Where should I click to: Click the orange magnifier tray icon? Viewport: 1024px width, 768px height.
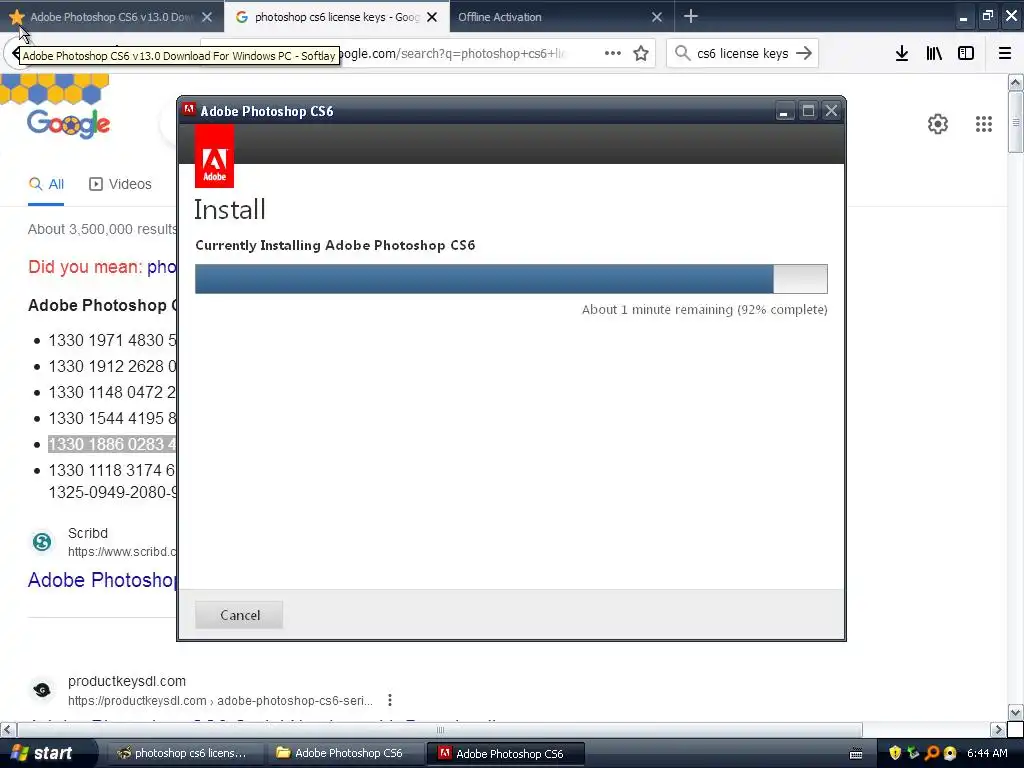point(932,753)
